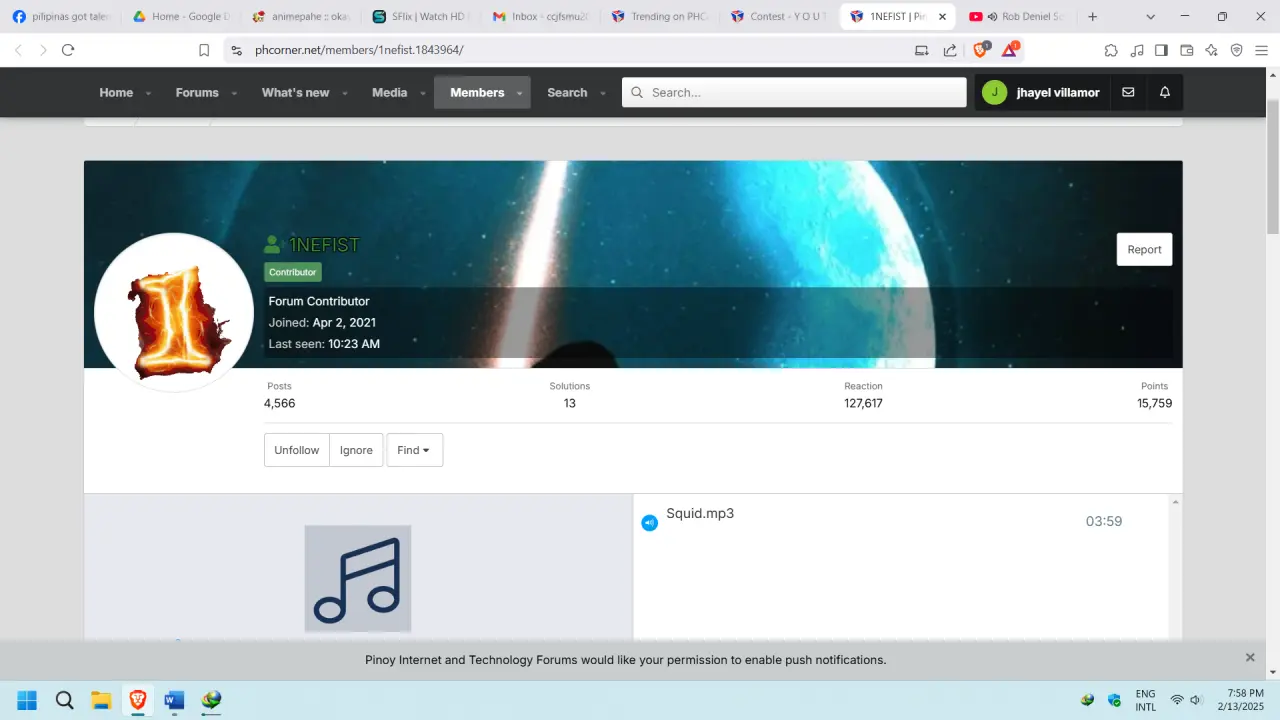Switch to the Google Drive Home tab

pos(180,17)
